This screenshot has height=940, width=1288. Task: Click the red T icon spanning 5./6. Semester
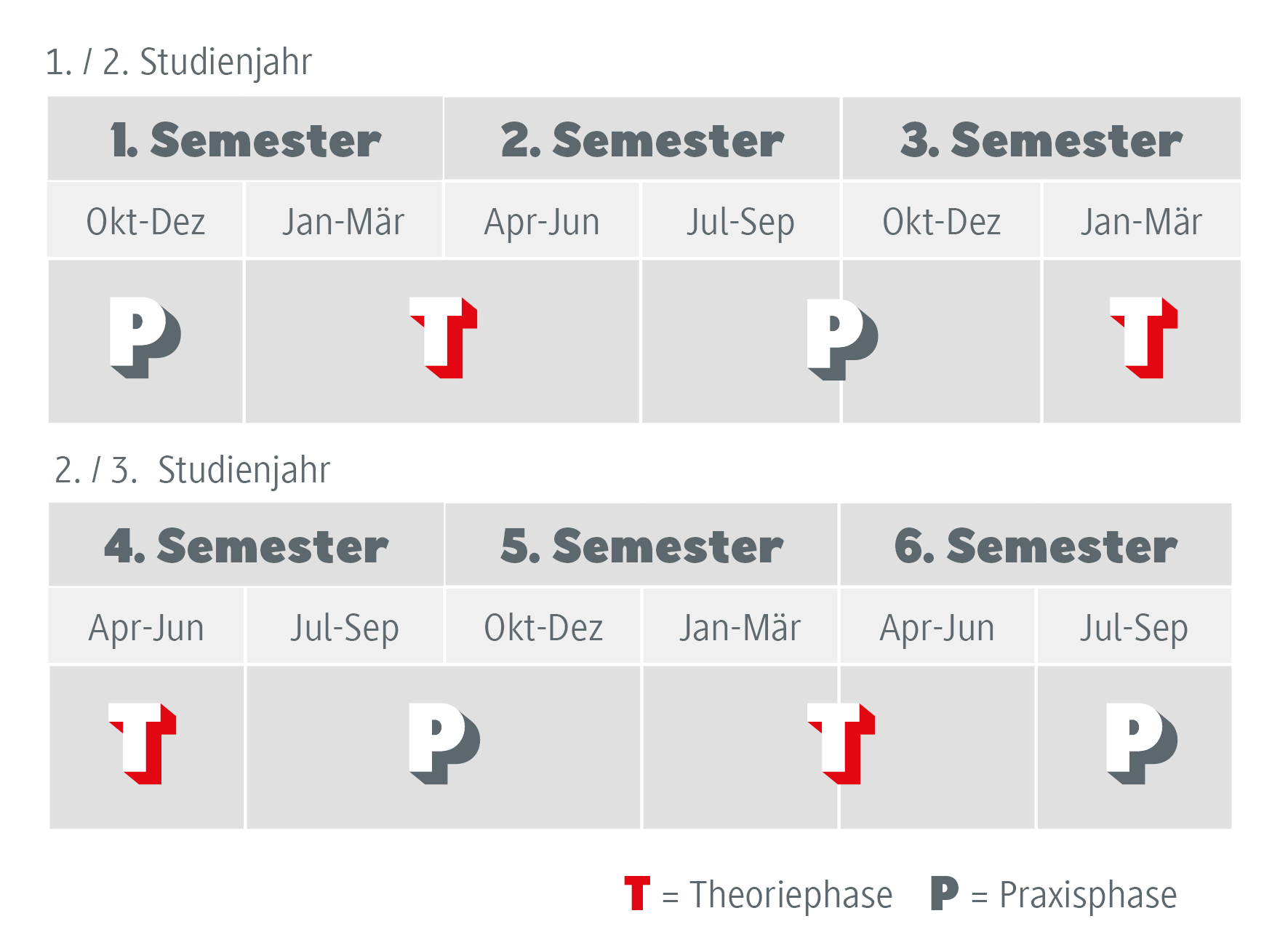841,744
